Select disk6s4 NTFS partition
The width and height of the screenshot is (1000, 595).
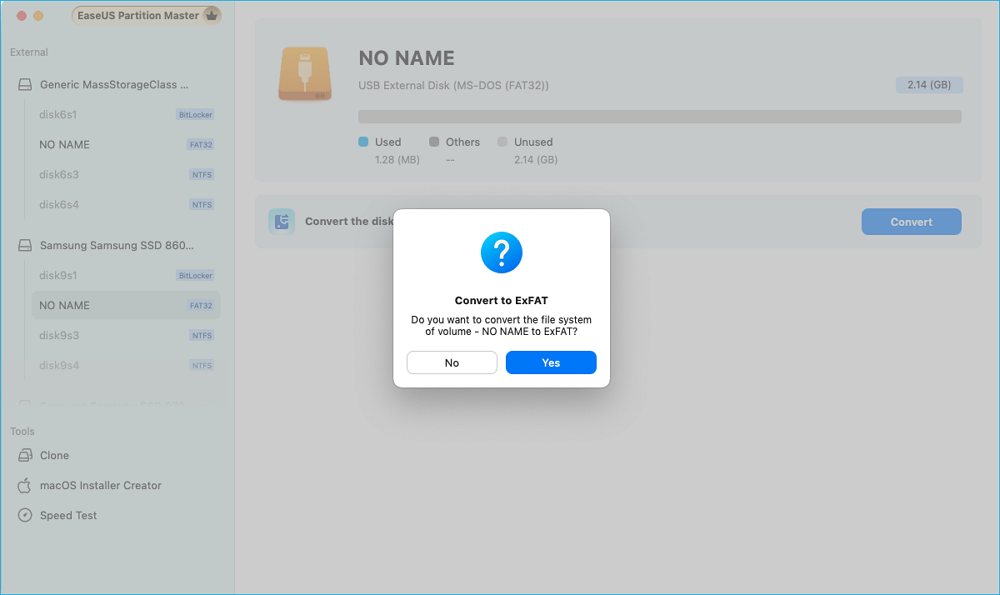pos(126,205)
